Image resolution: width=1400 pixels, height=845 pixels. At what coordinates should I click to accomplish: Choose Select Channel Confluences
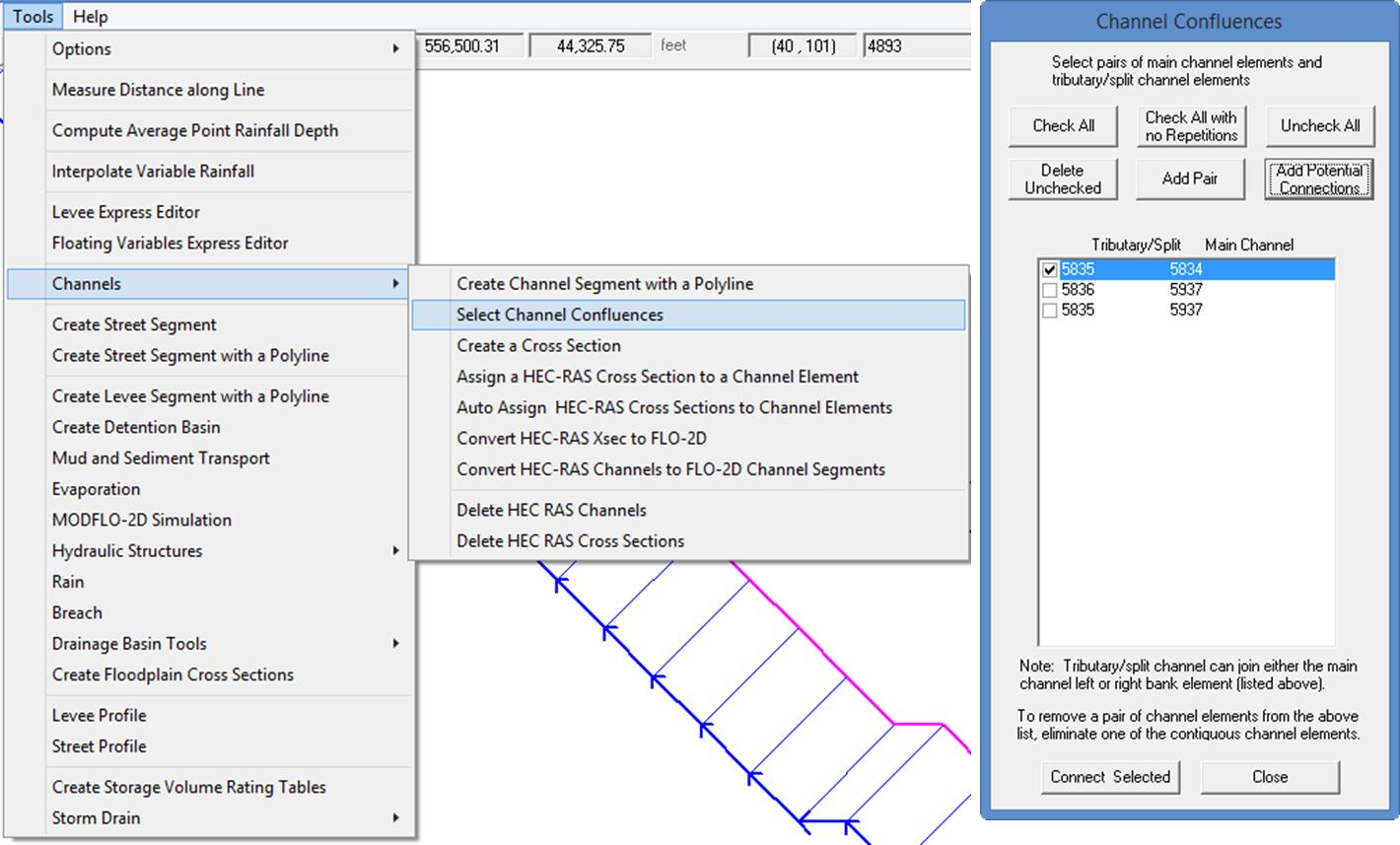coord(560,316)
